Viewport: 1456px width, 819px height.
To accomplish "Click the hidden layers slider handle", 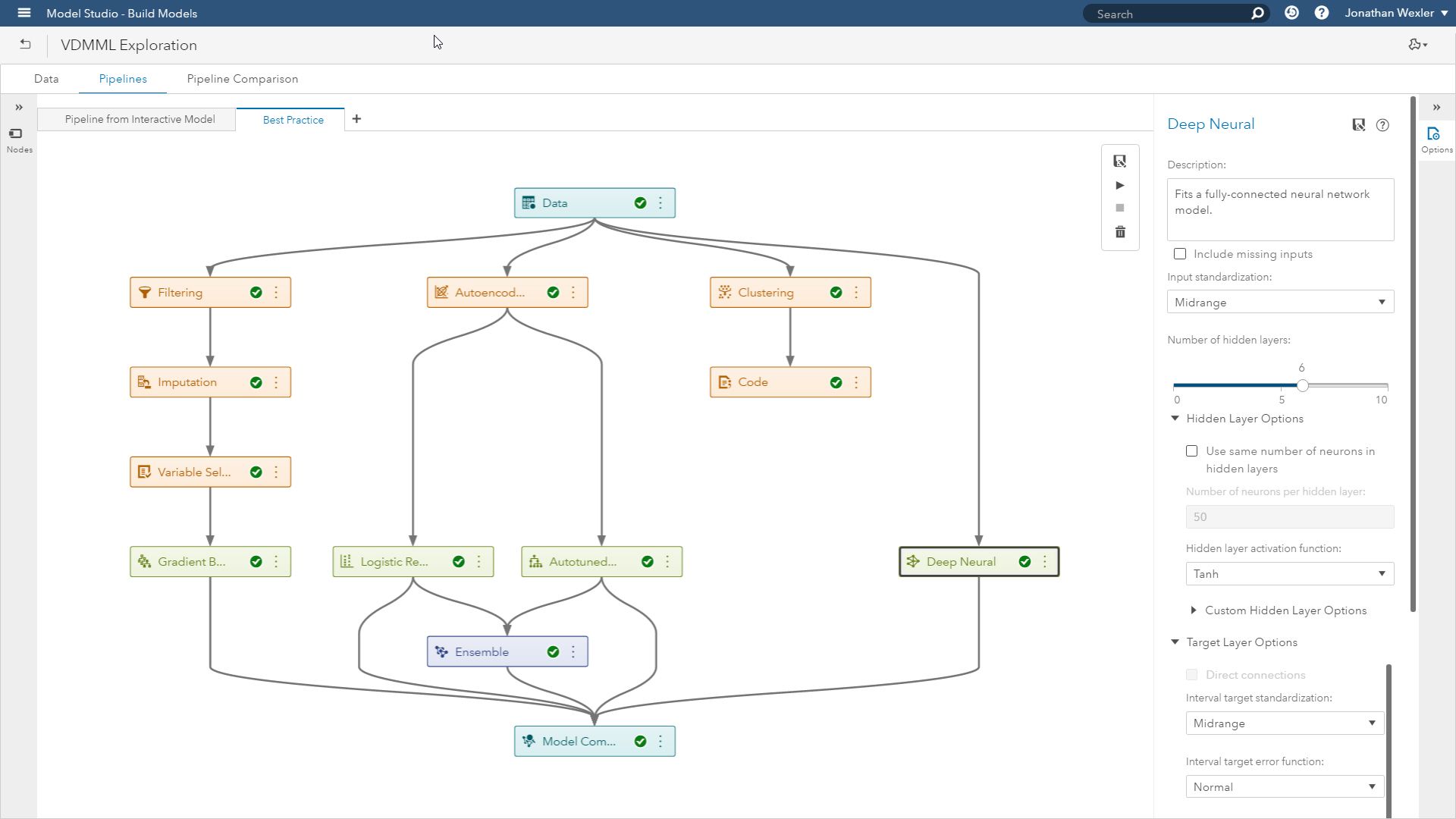I will [x=1302, y=385].
